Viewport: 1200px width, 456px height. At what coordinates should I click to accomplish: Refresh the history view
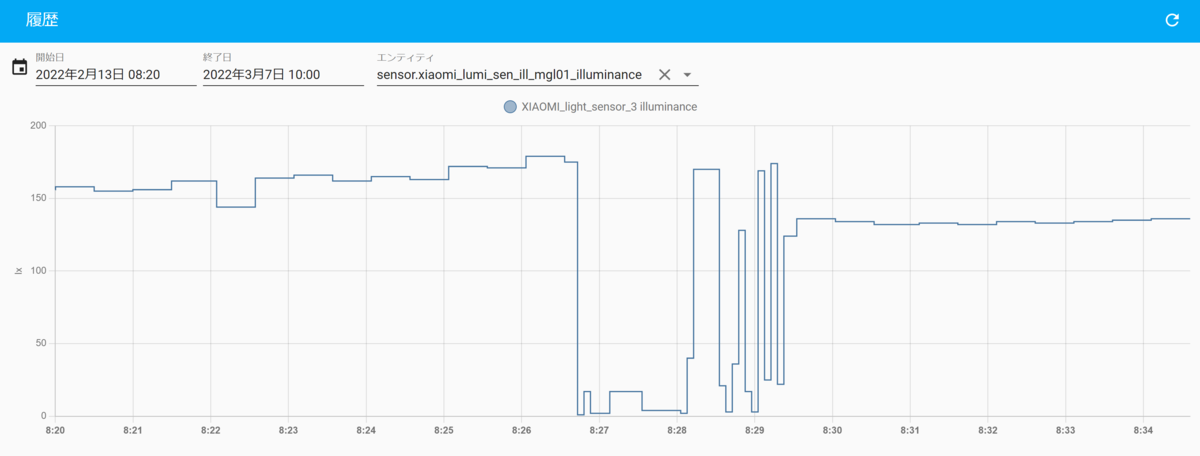click(x=1172, y=20)
